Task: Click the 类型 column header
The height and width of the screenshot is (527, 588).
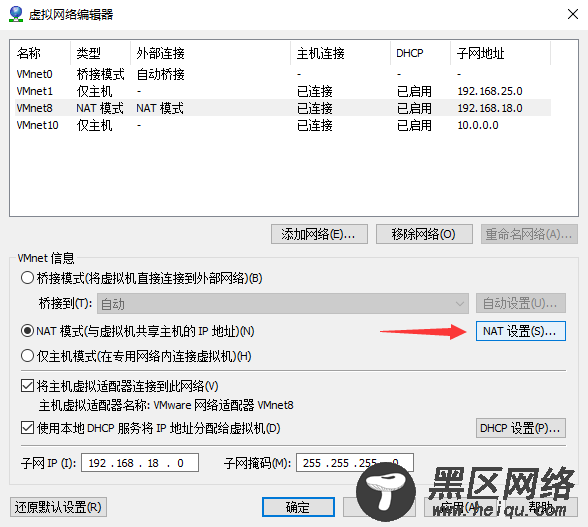Action: pos(100,53)
